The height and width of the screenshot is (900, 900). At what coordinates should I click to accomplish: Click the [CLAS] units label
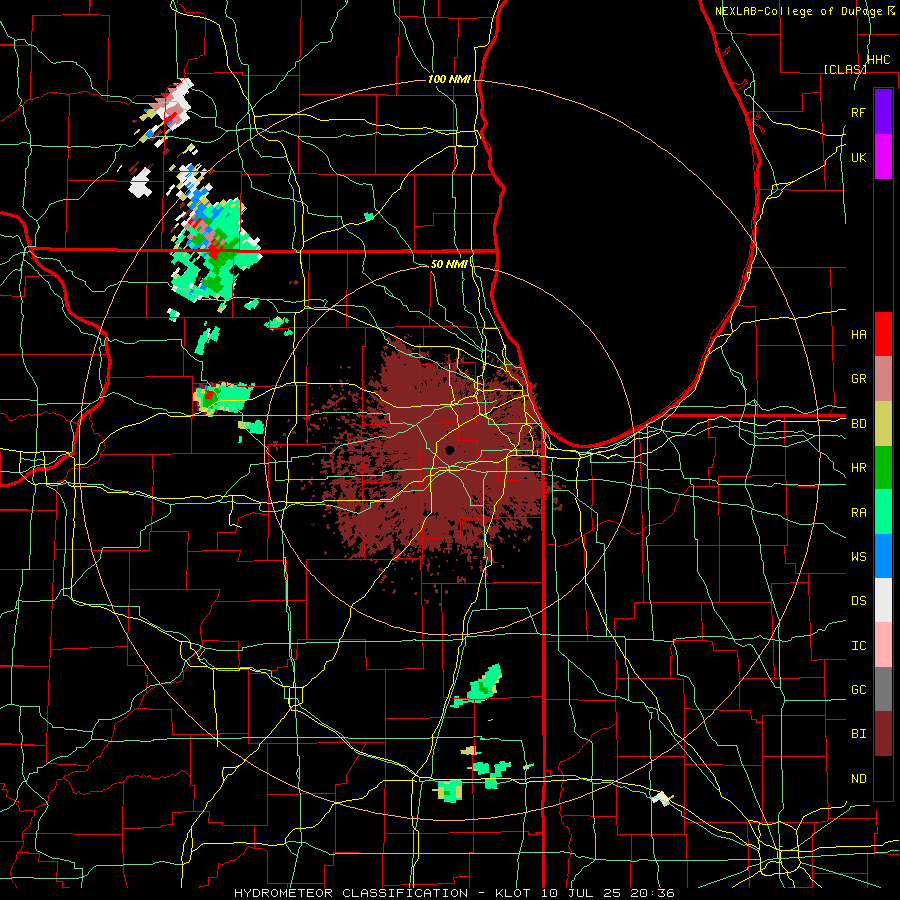[x=845, y=69]
